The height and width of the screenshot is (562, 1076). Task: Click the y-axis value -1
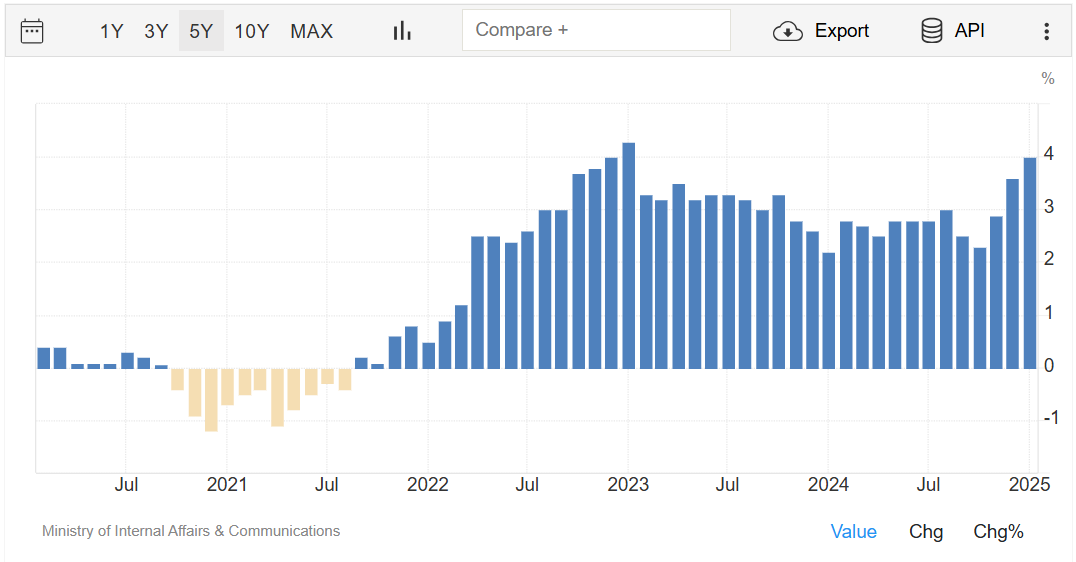(x=1051, y=417)
